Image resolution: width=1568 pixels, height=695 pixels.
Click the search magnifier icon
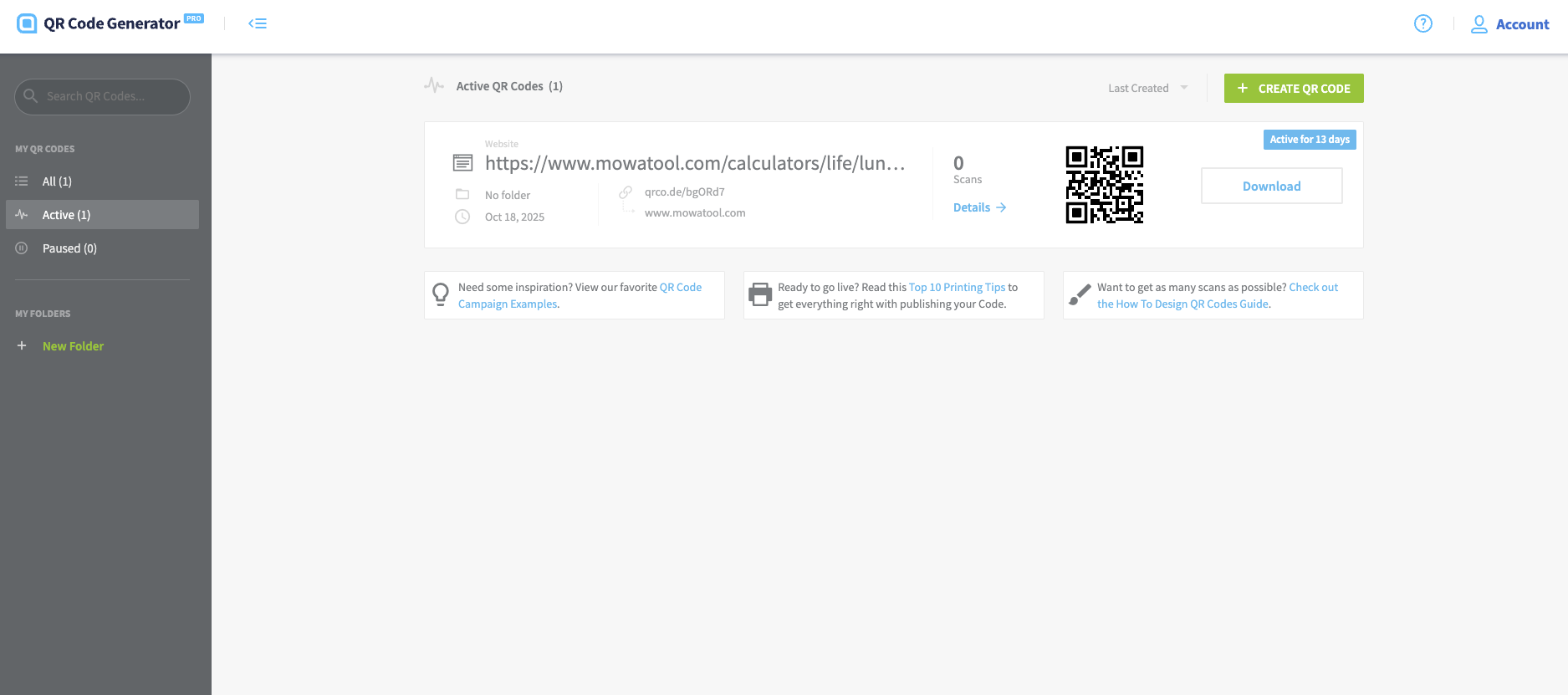(x=31, y=96)
